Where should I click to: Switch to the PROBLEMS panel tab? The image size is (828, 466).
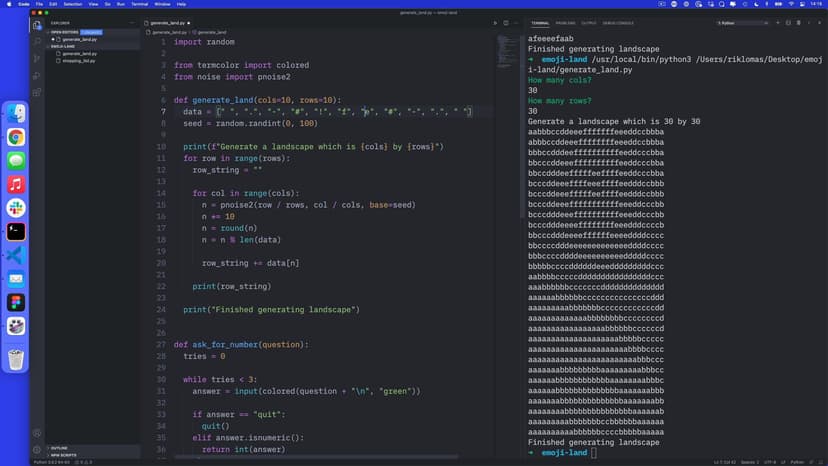566,22
